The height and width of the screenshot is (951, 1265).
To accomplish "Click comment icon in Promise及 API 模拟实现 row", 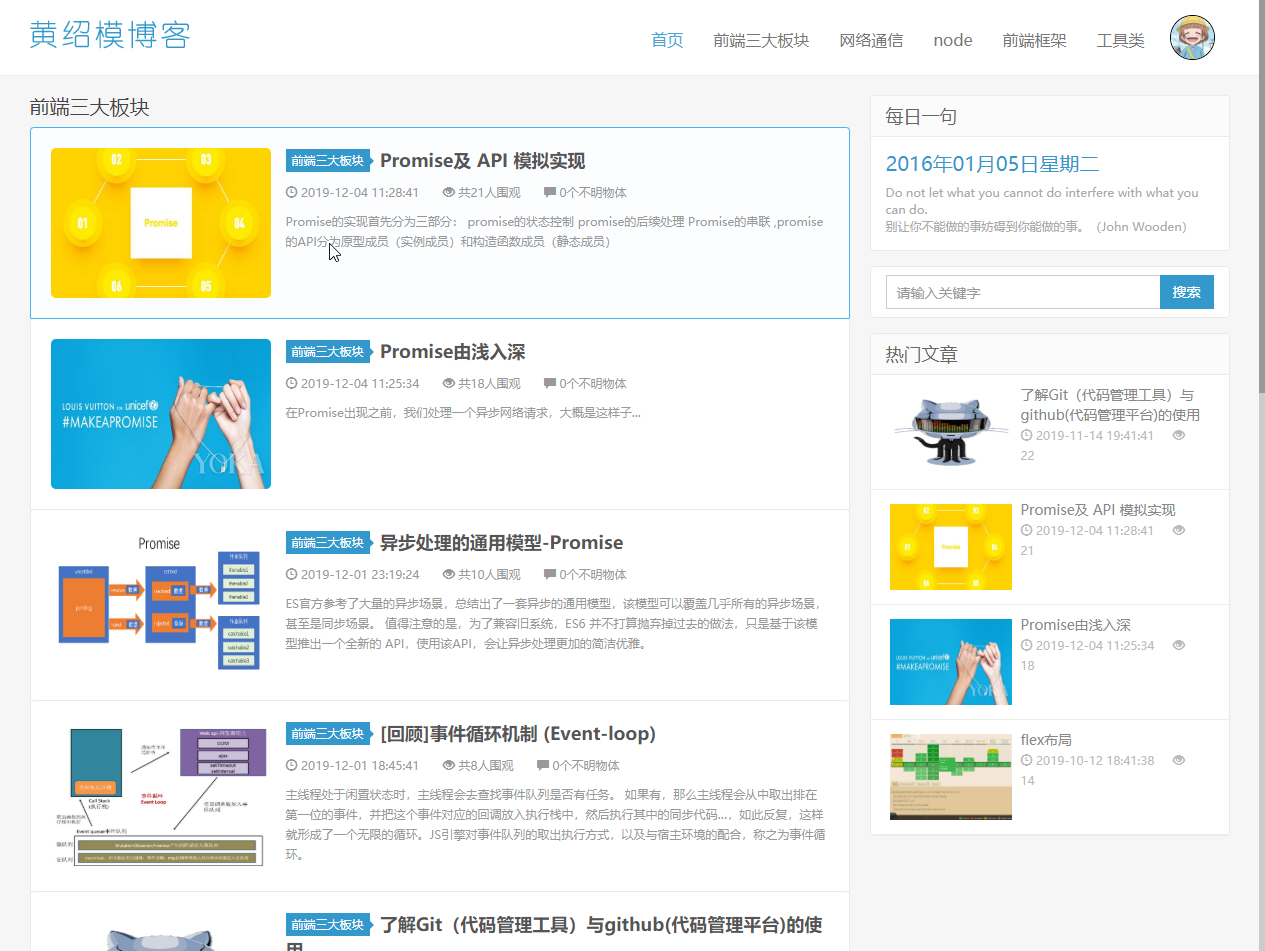I will 550,192.
